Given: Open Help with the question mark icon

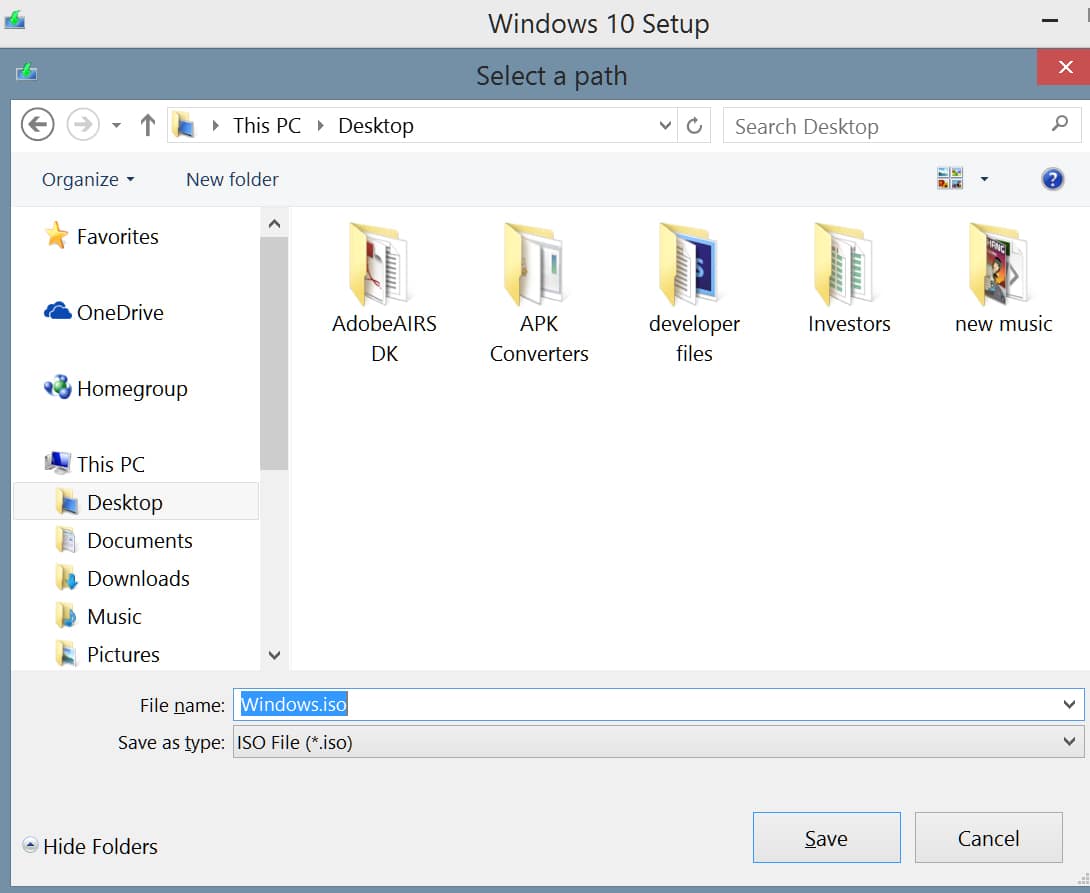Looking at the screenshot, I should coord(1052,179).
